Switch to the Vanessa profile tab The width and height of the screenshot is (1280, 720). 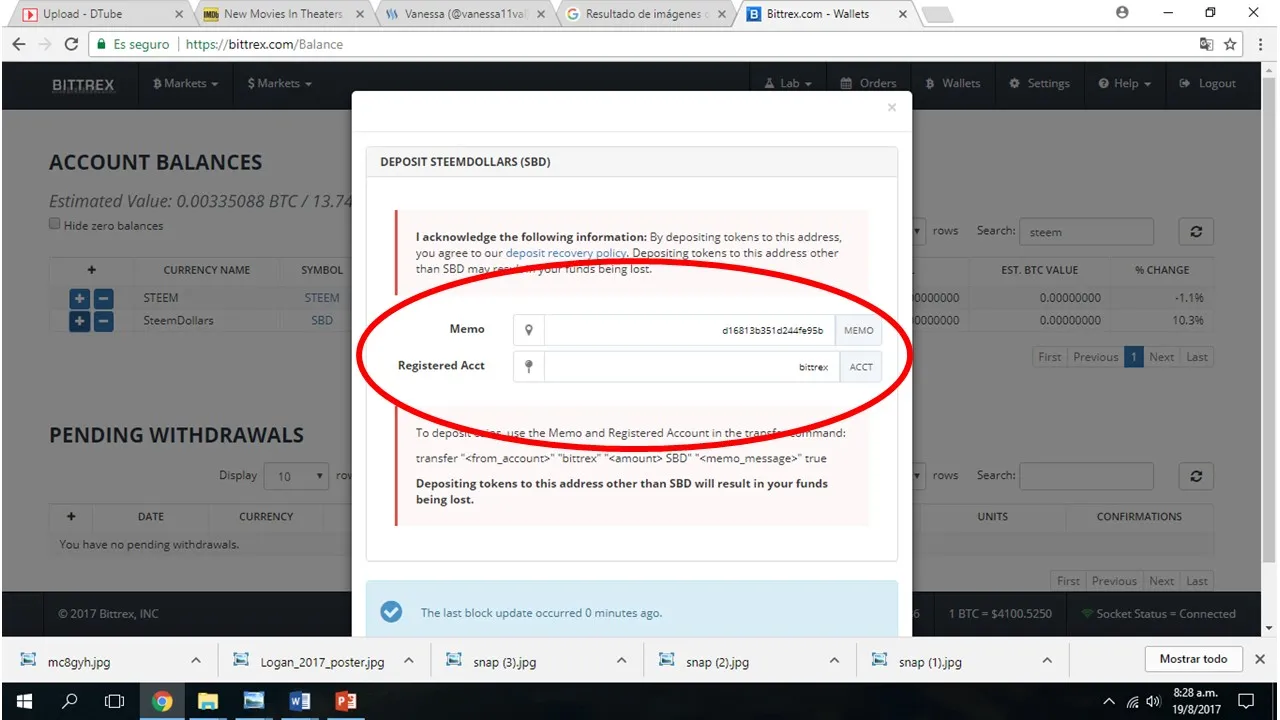(463, 14)
